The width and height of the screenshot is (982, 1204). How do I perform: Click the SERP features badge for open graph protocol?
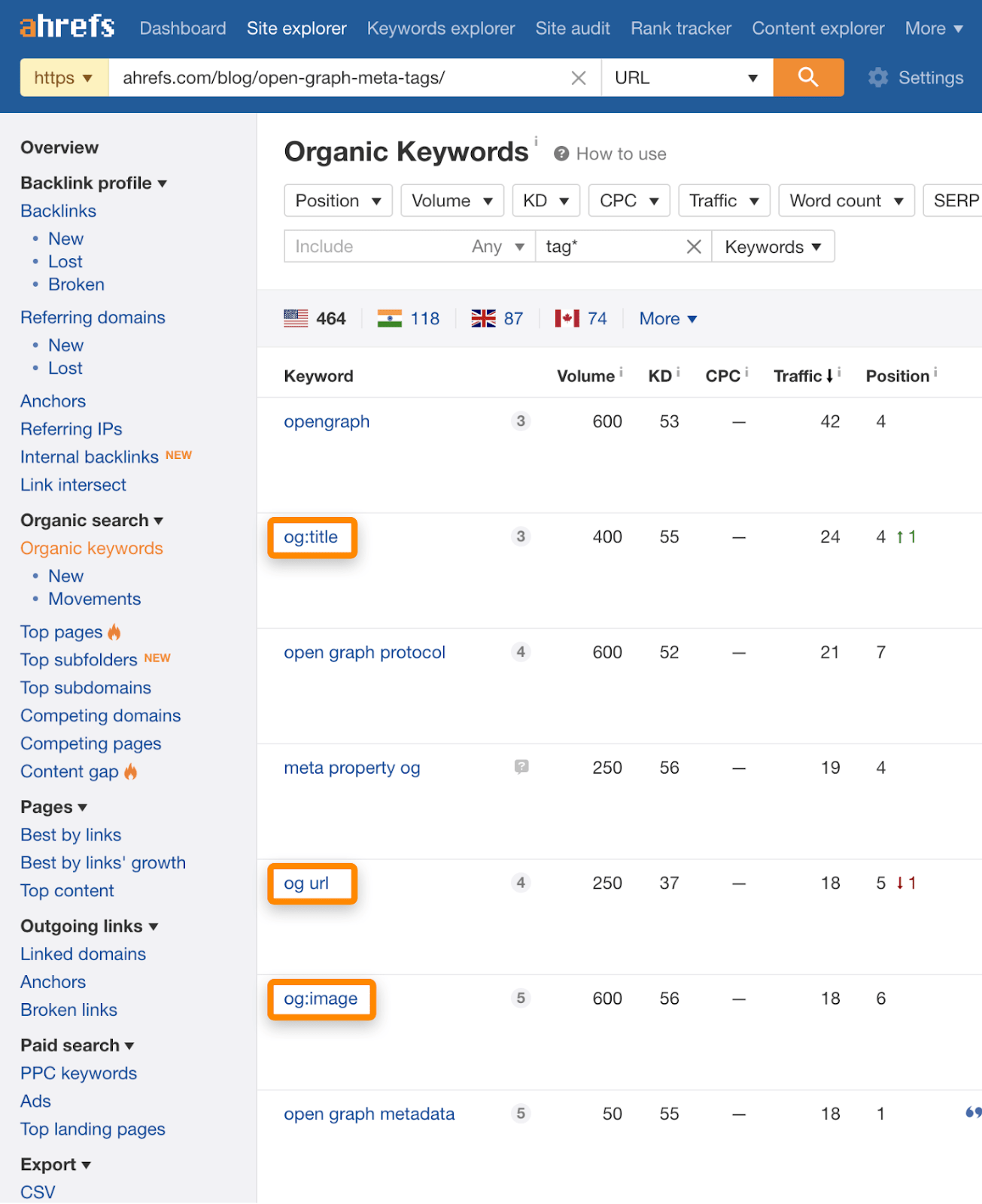521,652
